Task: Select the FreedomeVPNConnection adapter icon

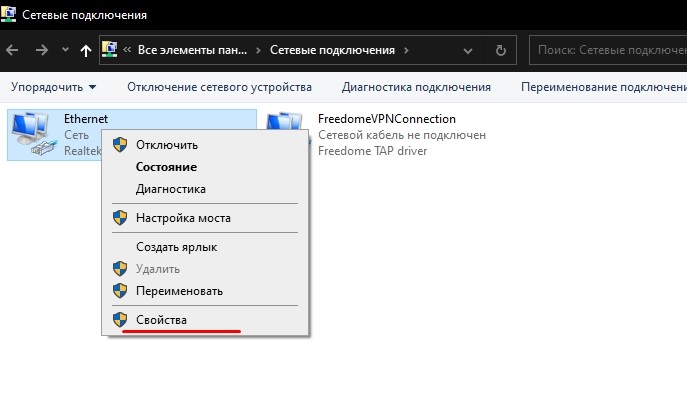Action: pos(285,121)
